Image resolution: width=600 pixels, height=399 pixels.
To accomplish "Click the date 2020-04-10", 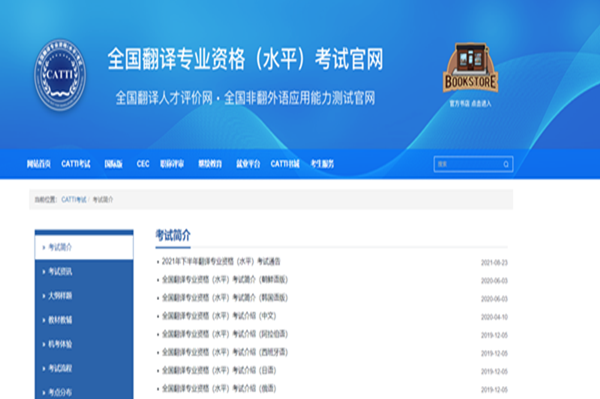I will 494,317.
